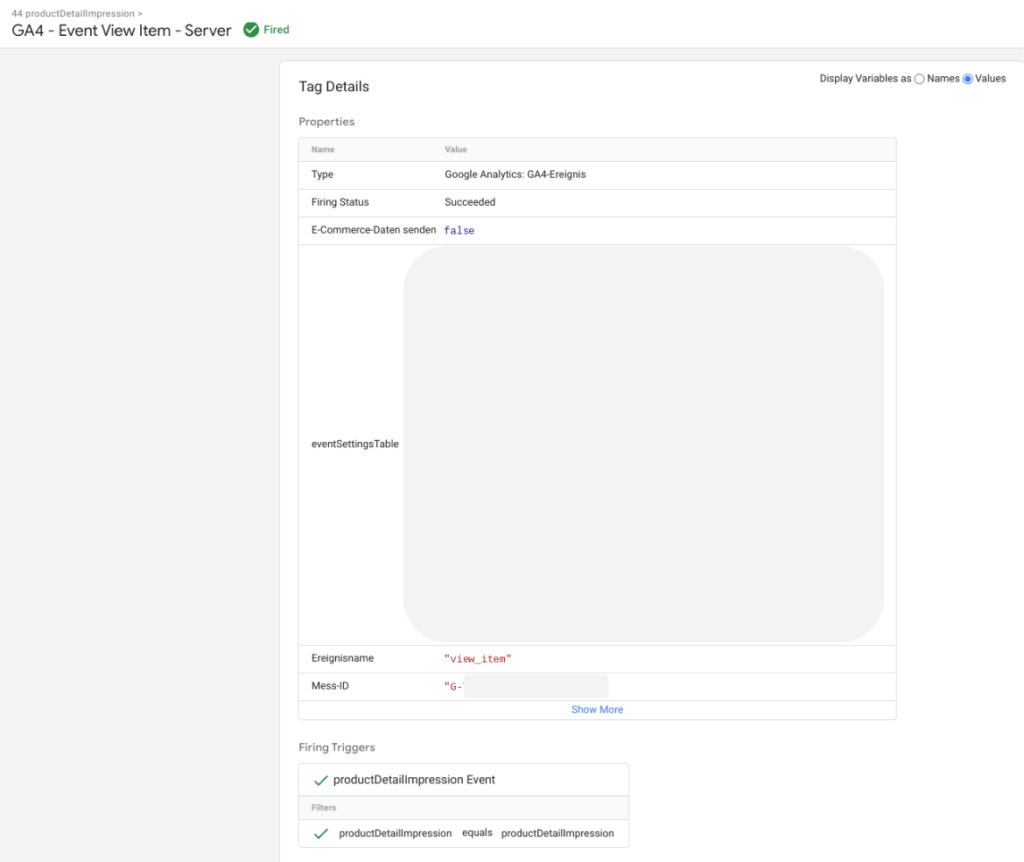The width and height of the screenshot is (1024, 862).
Task: Click the Properties section label
Action: click(x=325, y=121)
